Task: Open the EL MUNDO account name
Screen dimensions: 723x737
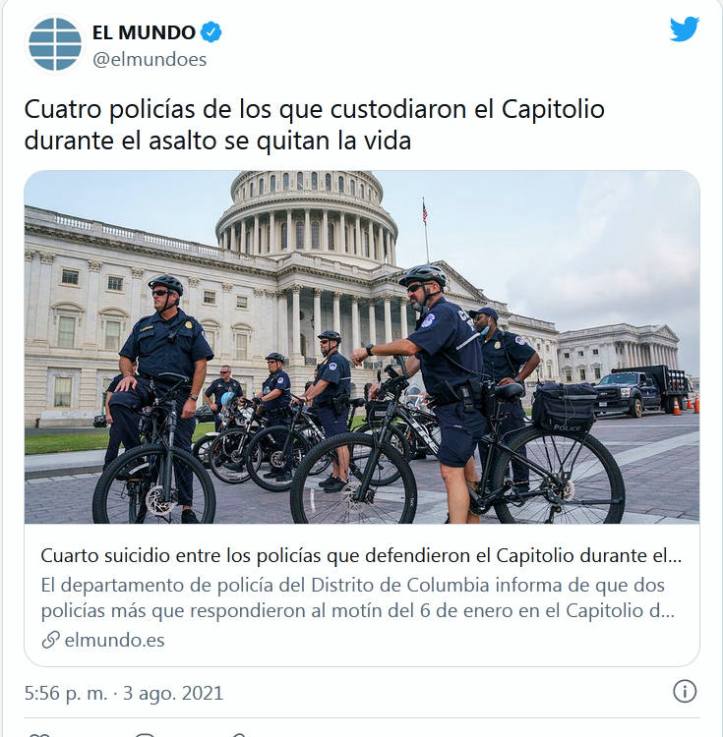Action: pyautogui.click(x=144, y=32)
